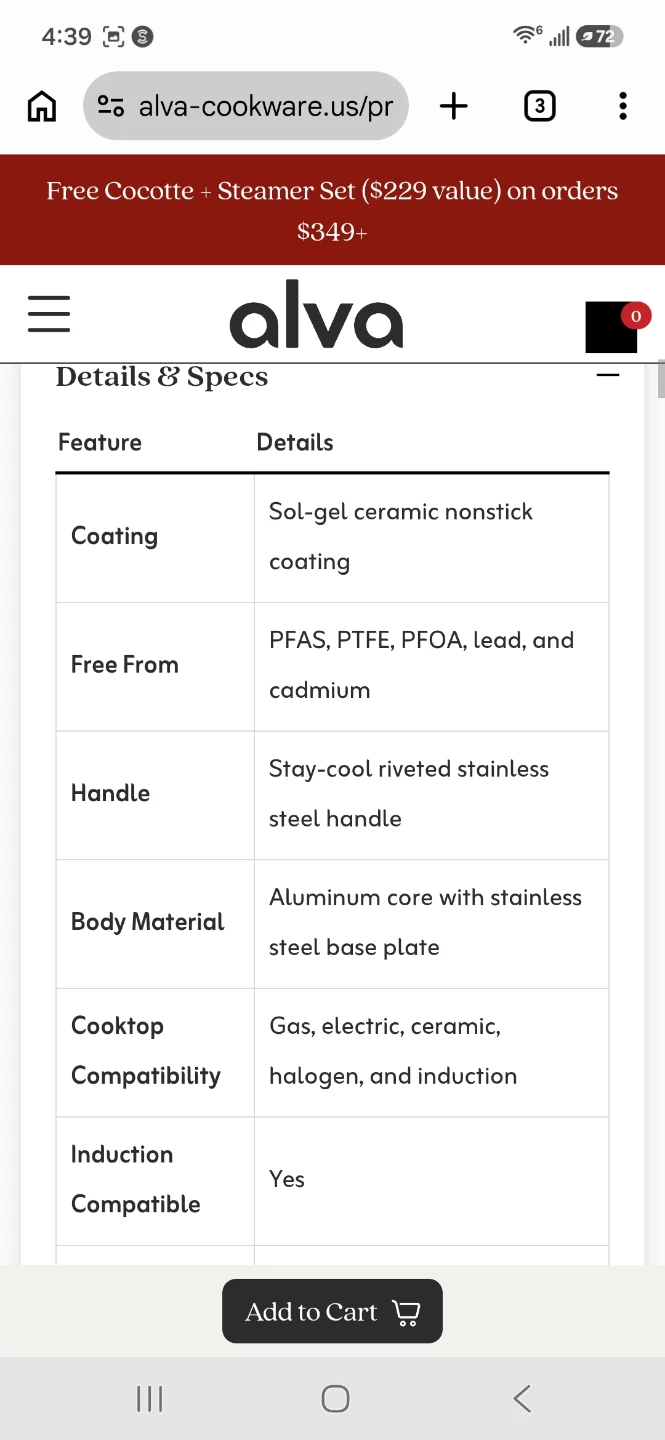Tap the Details & Specs heading
The height and width of the screenshot is (1440, 665).
click(162, 377)
